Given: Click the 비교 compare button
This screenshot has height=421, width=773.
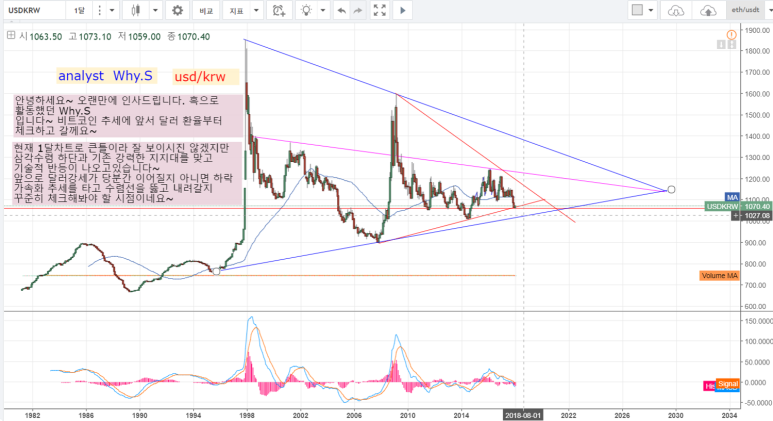Looking at the screenshot, I should [x=206, y=10].
